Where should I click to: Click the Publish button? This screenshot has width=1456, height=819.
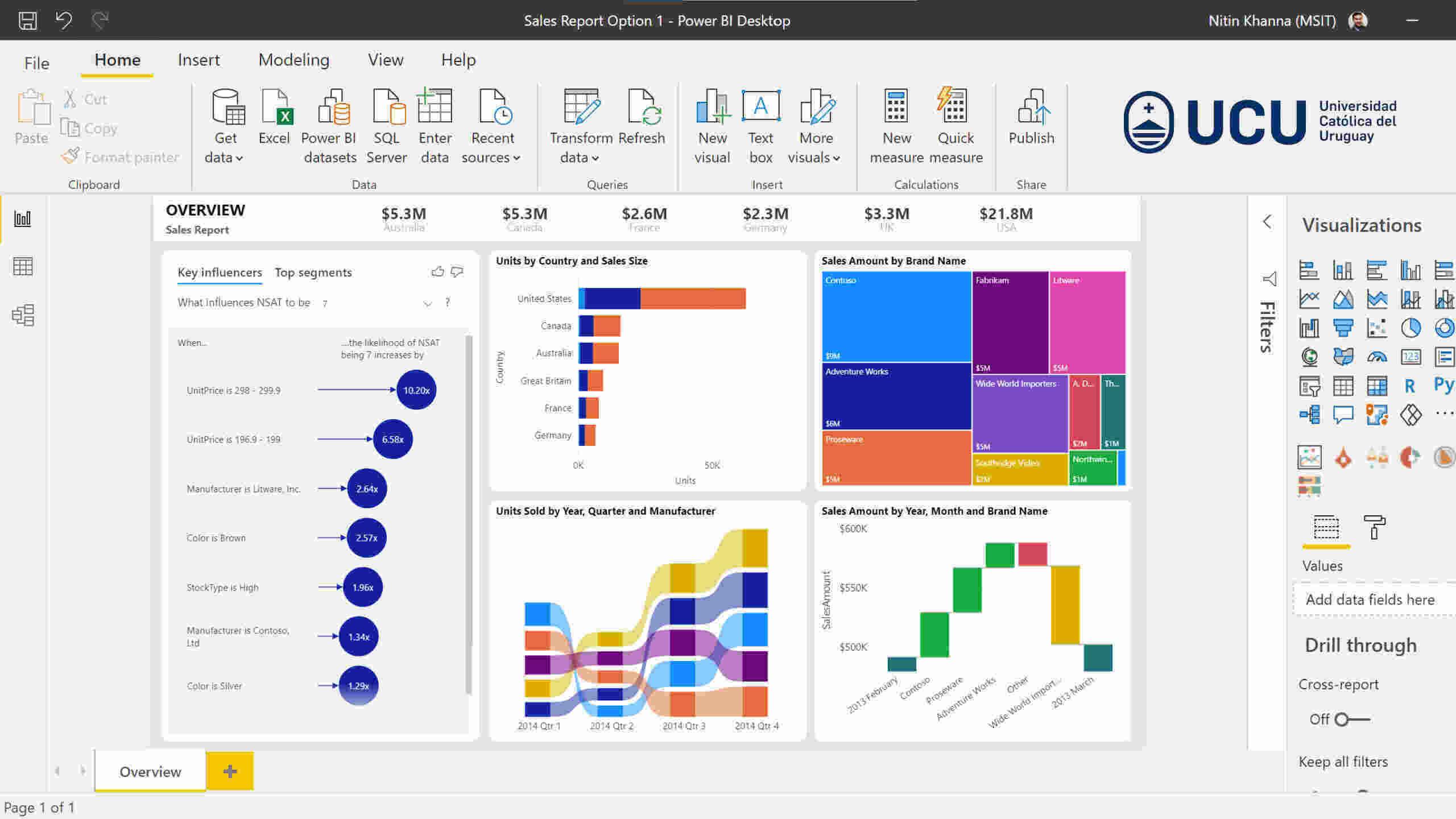(1031, 117)
